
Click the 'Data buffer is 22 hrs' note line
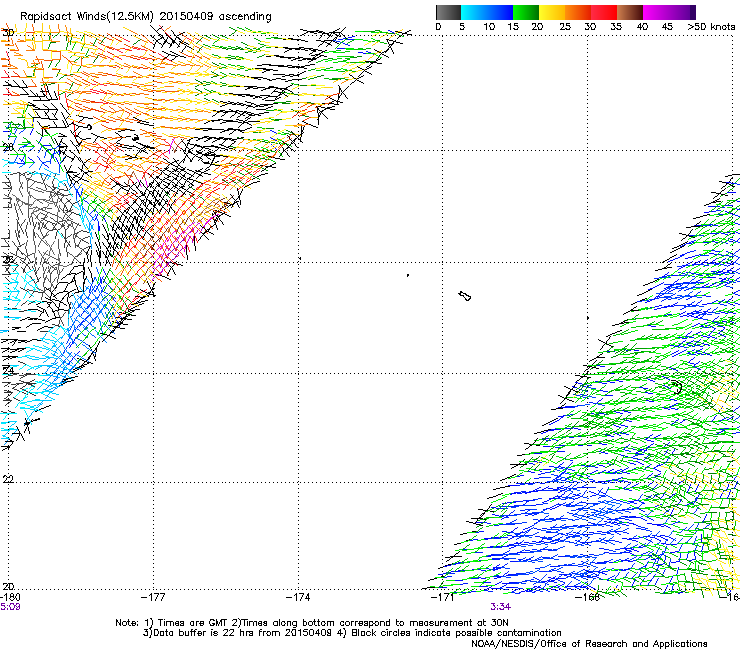352,633
